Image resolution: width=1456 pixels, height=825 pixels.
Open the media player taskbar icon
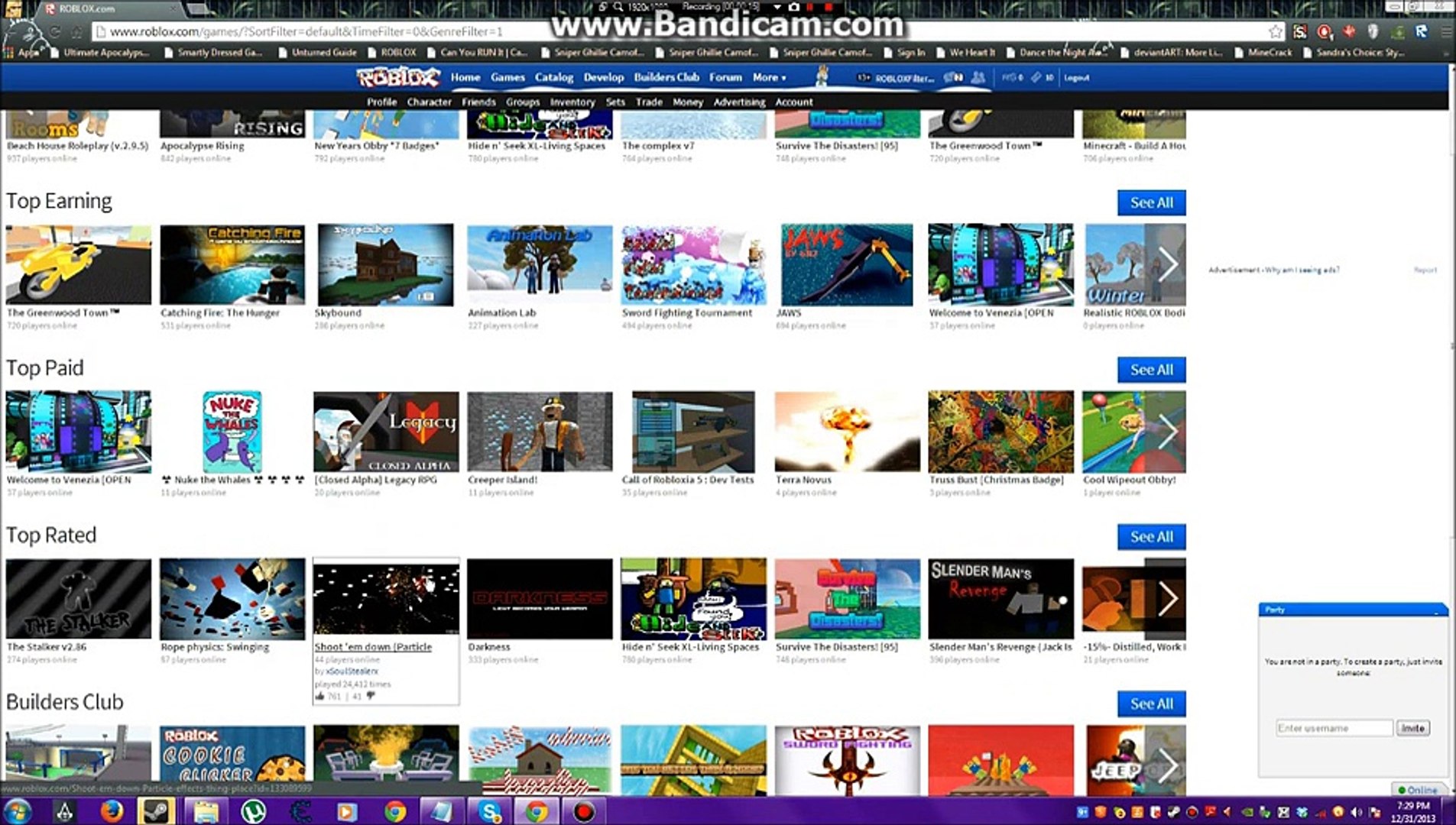347,810
